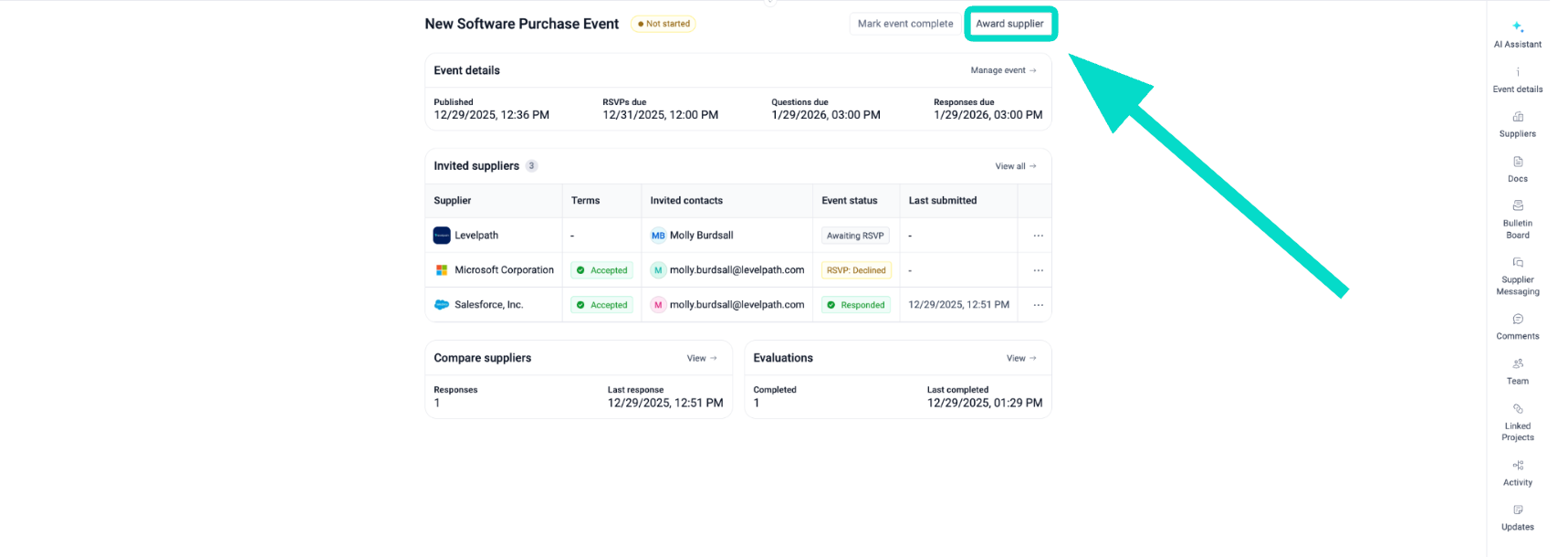
Task: Open the Compare suppliers View link
Action: (x=701, y=358)
